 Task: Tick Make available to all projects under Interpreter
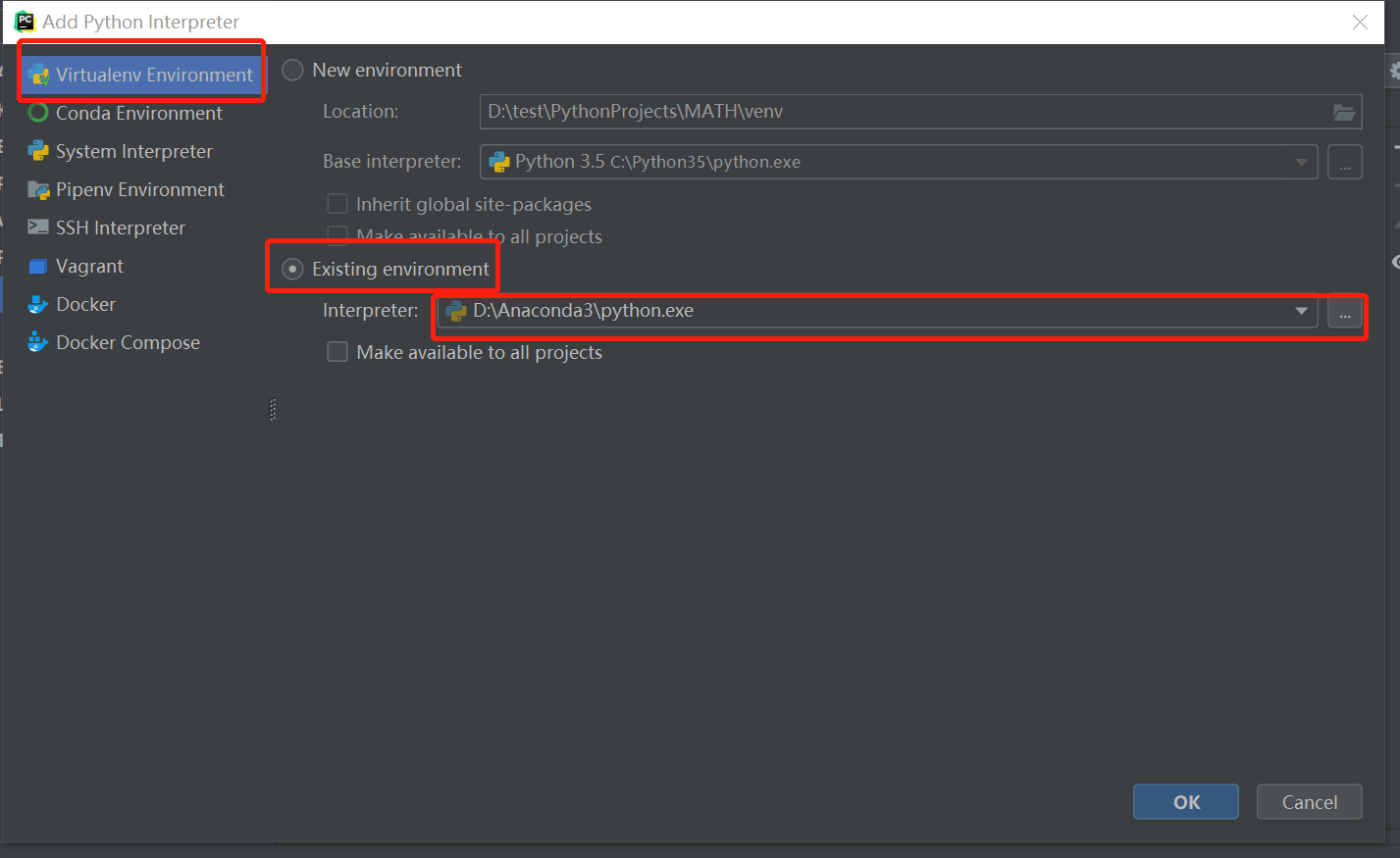point(337,352)
